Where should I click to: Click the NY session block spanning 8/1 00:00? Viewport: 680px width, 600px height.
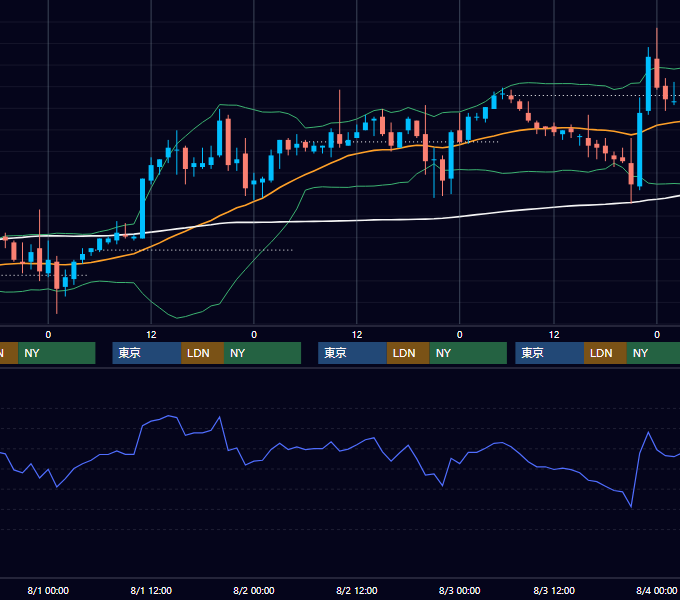pyautogui.click(x=57, y=353)
